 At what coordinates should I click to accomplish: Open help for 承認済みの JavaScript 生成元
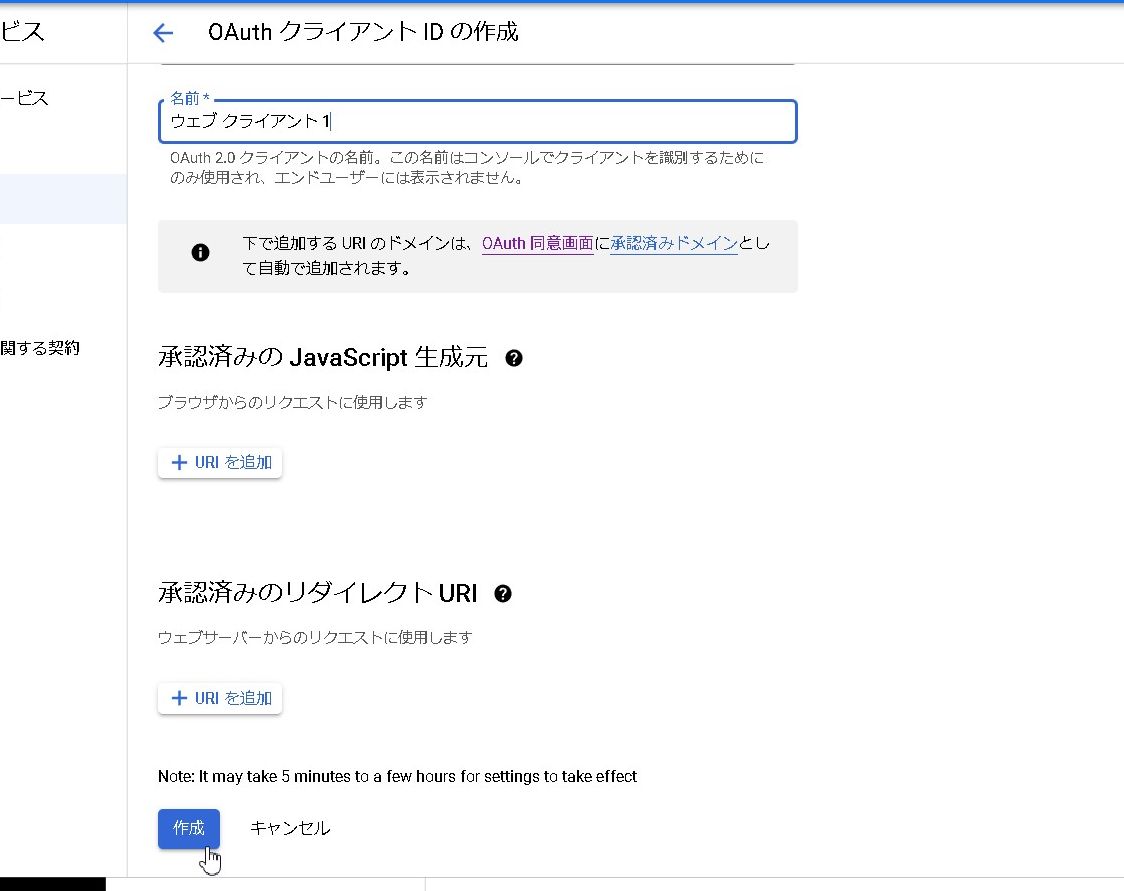(x=514, y=357)
